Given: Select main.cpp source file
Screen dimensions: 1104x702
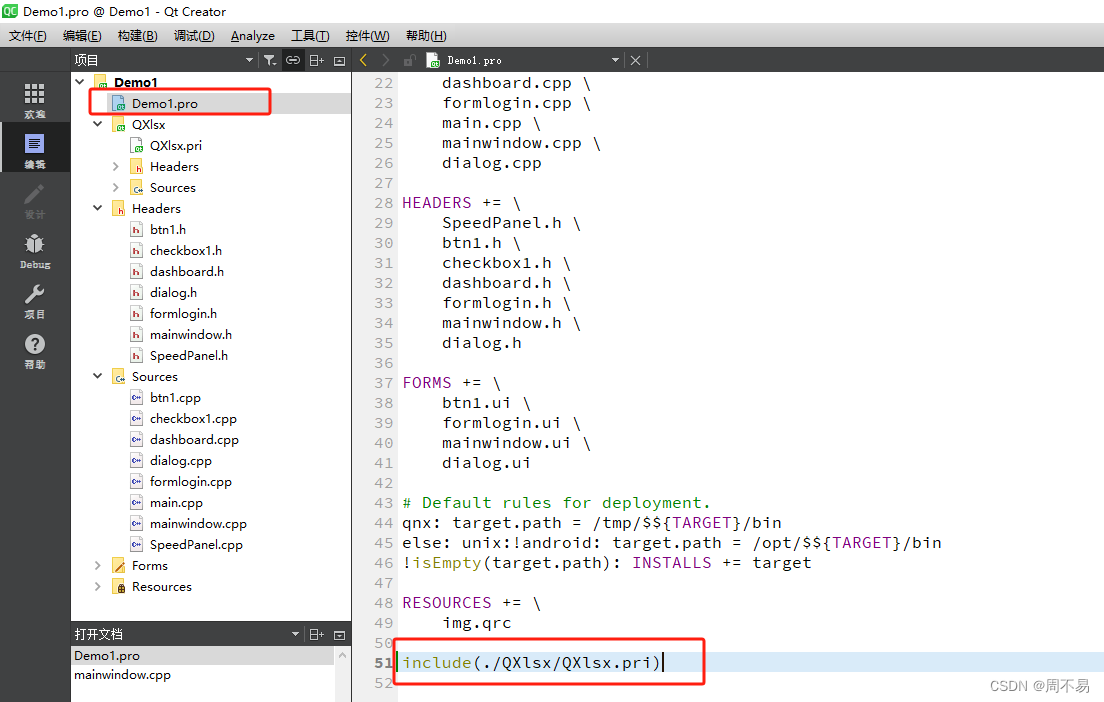Looking at the screenshot, I should point(176,503).
